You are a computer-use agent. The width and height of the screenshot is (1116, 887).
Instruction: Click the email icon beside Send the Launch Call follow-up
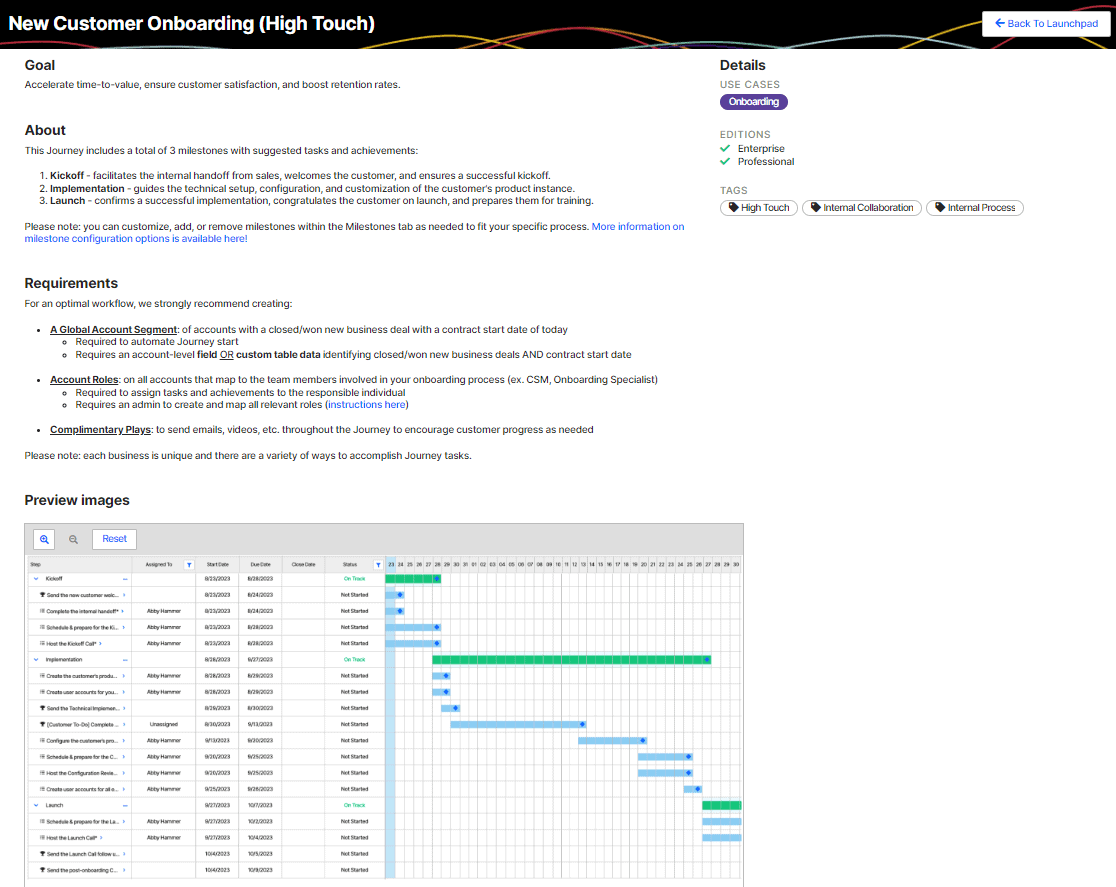pyautogui.click(x=42, y=854)
